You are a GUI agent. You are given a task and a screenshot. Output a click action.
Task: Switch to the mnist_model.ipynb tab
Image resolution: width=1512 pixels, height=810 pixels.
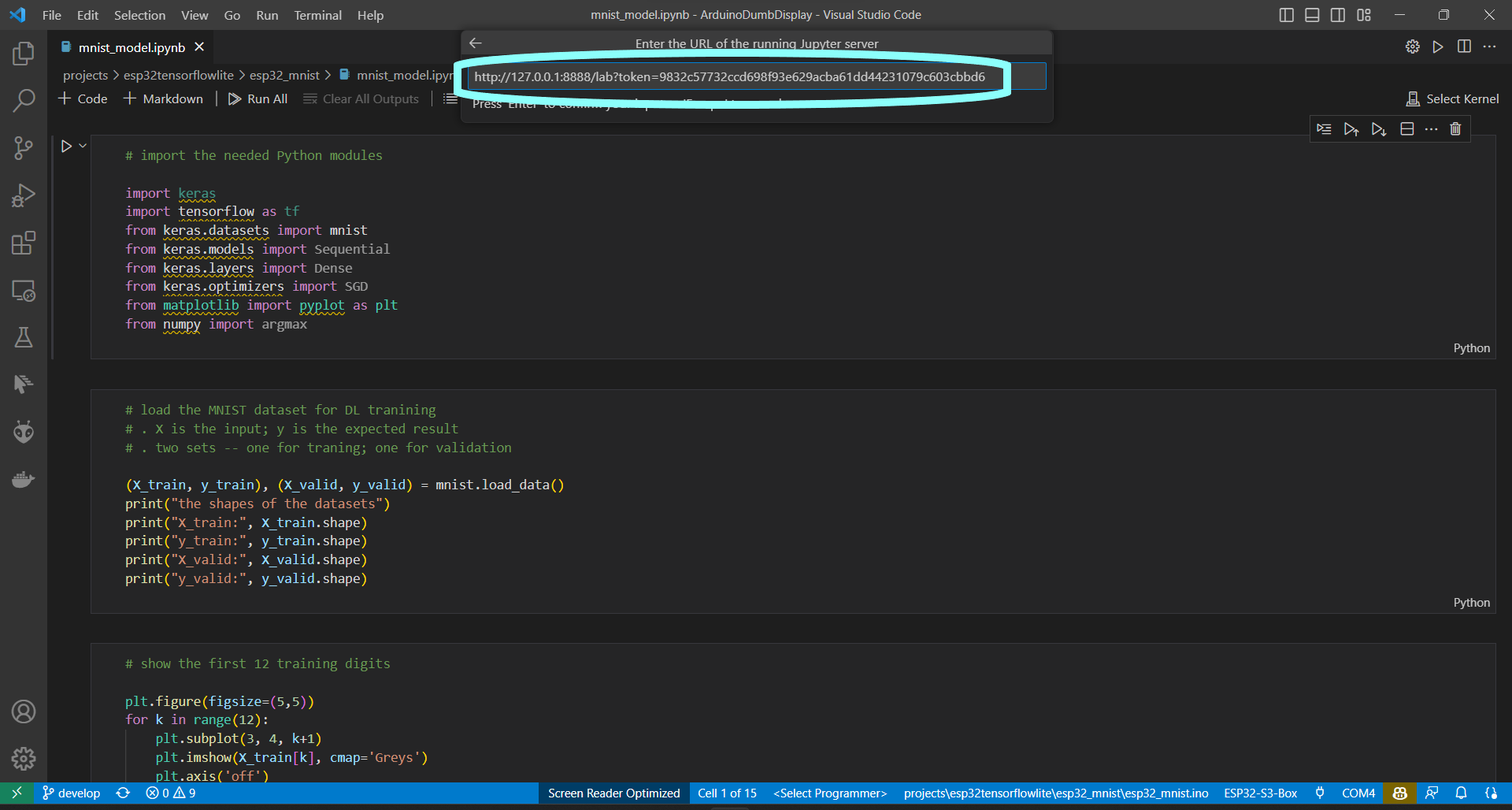[132, 47]
